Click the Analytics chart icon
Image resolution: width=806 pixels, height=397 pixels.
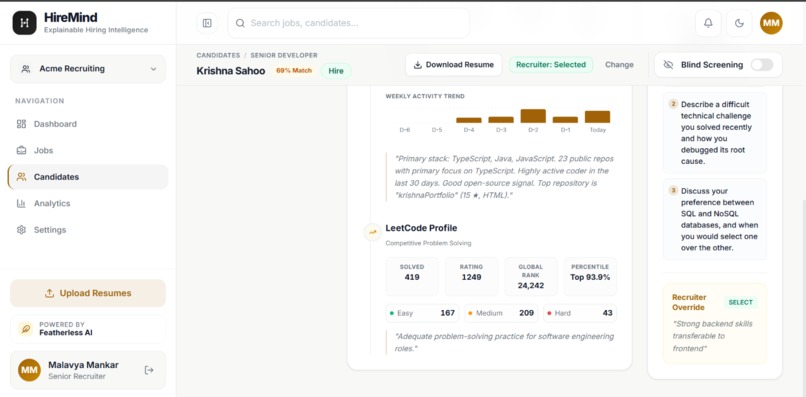tap(21, 204)
